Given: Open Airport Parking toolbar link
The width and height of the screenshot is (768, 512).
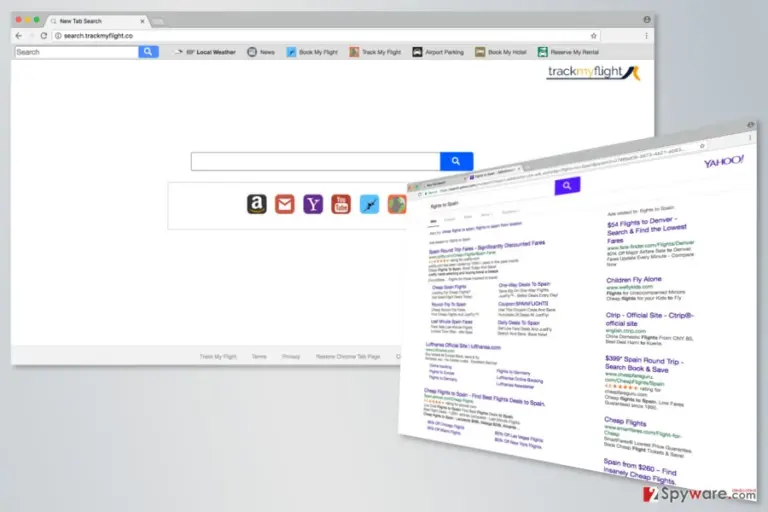Looking at the screenshot, I should 438,52.
